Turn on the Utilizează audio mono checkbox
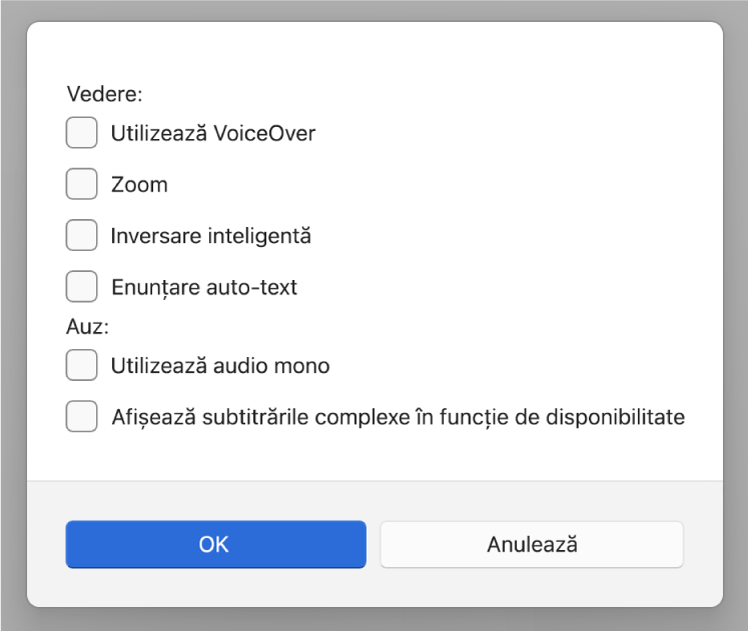The width and height of the screenshot is (748, 633). (x=82, y=366)
